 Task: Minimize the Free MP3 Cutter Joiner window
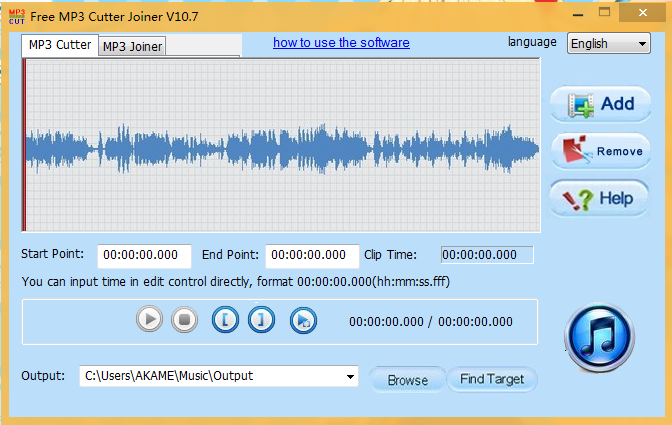pos(578,14)
